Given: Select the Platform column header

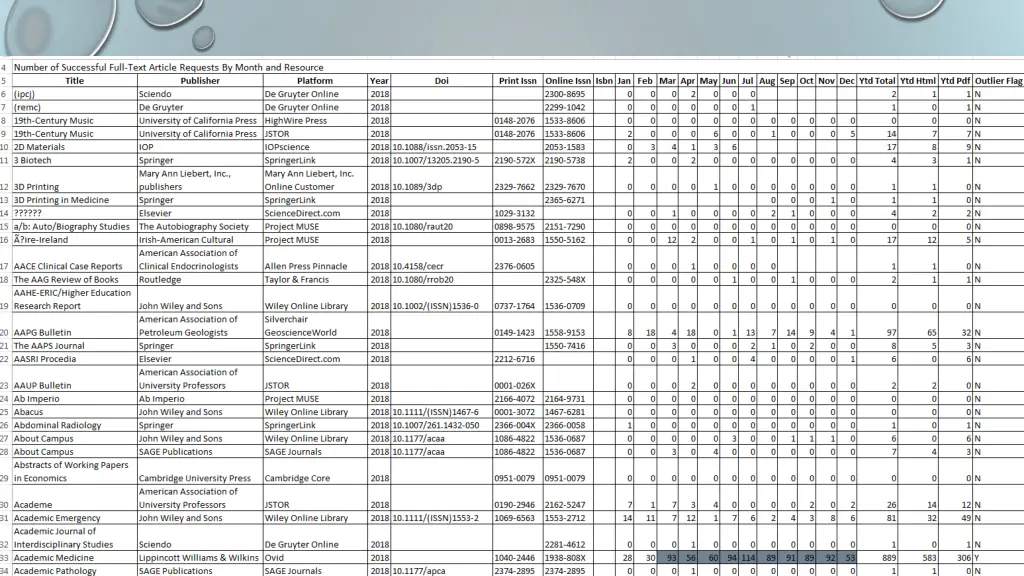Looking at the screenshot, I should (x=315, y=81).
